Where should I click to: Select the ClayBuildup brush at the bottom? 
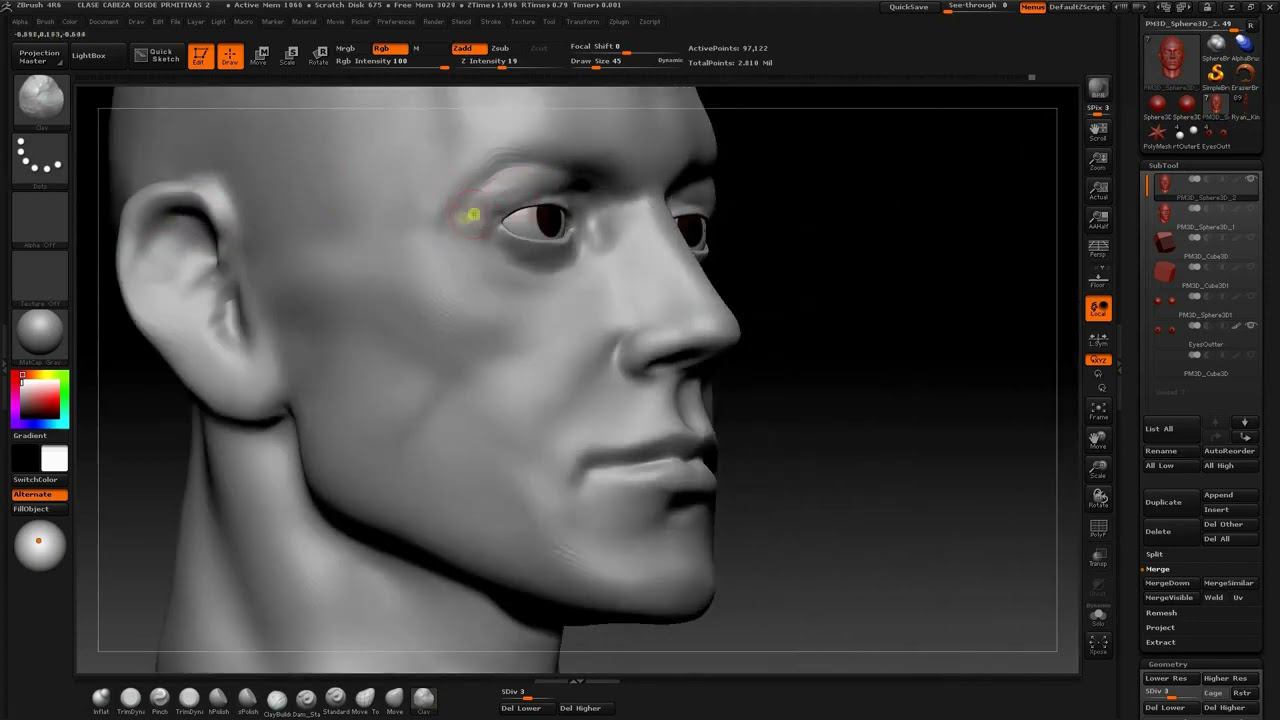tap(277, 701)
